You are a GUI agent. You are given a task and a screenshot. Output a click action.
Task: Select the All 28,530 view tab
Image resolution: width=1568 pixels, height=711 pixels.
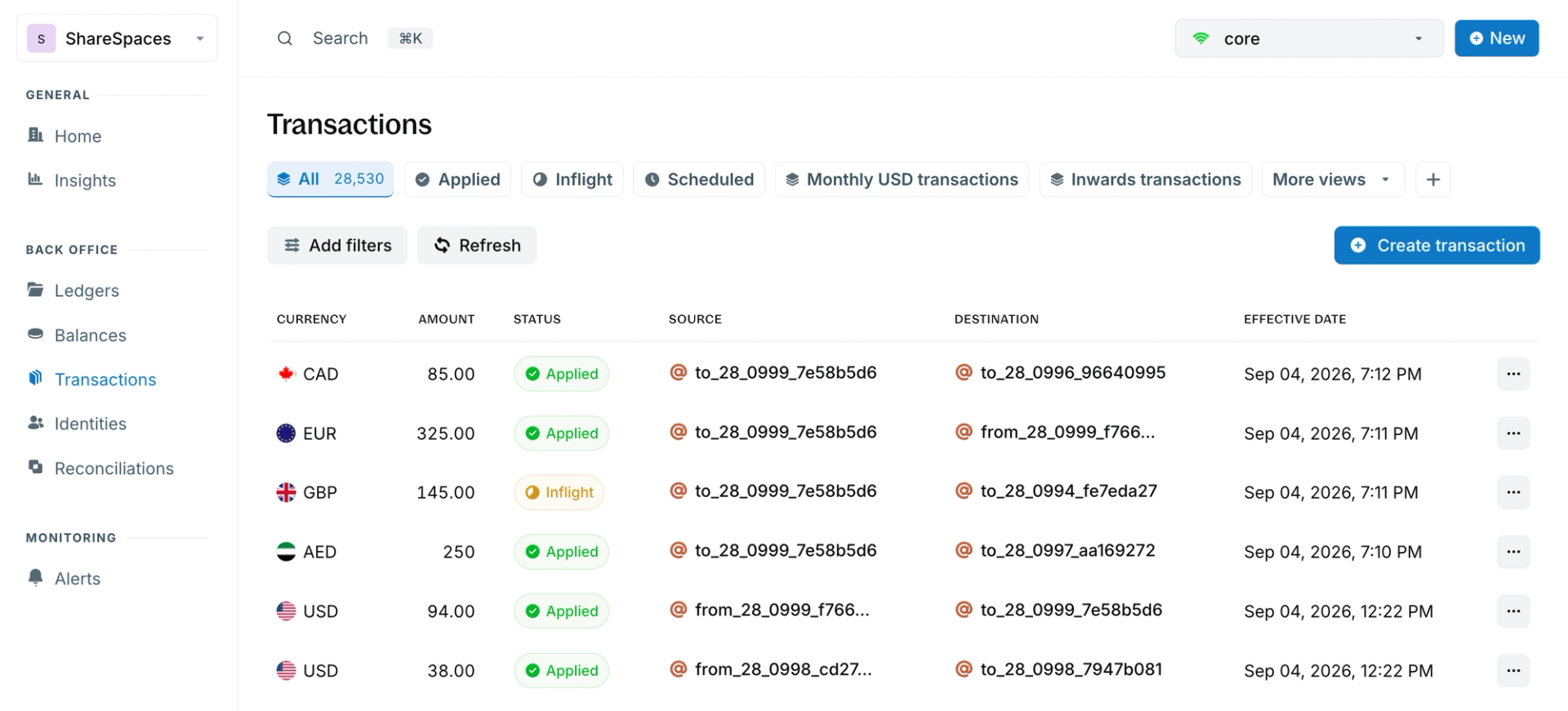(x=330, y=180)
